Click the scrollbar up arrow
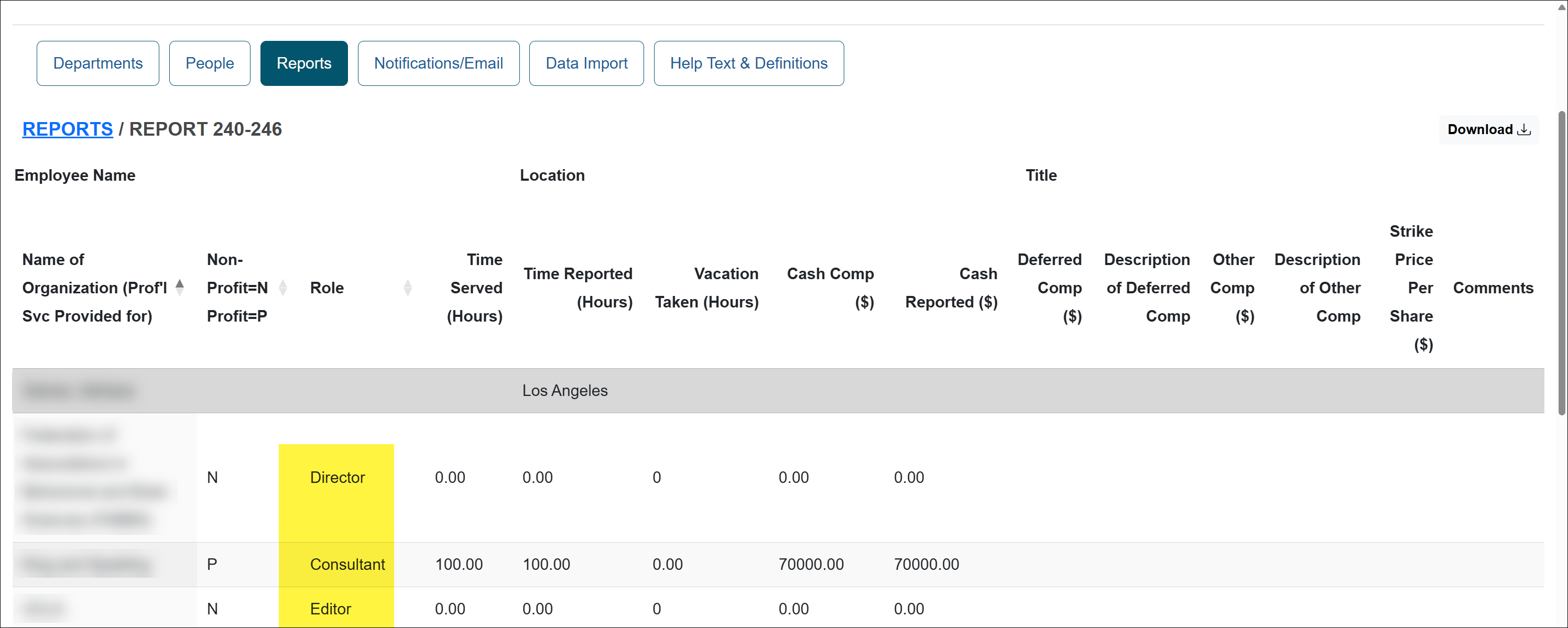This screenshot has height=628, width=1568. (1561, 6)
